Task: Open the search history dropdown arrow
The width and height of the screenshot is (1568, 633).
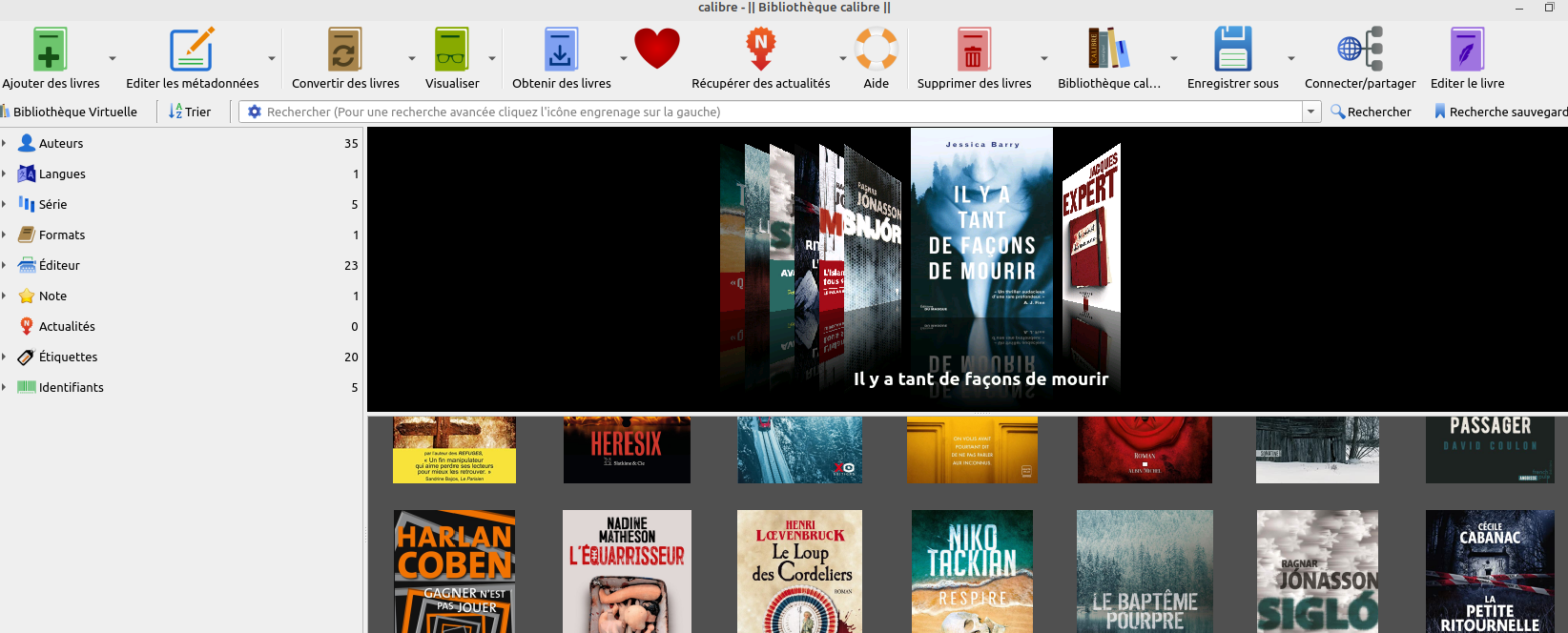Action: (1310, 112)
